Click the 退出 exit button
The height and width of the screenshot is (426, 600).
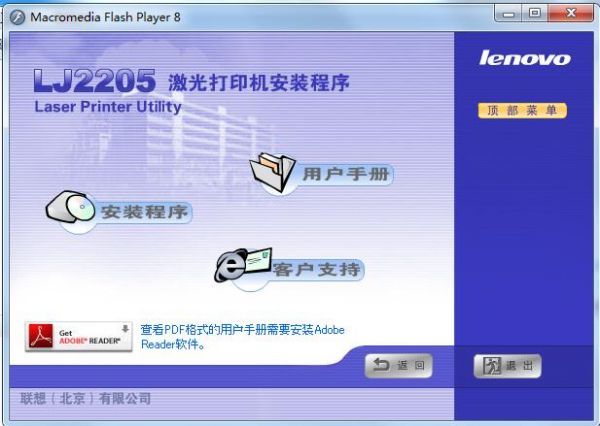click(x=507, y=366)
